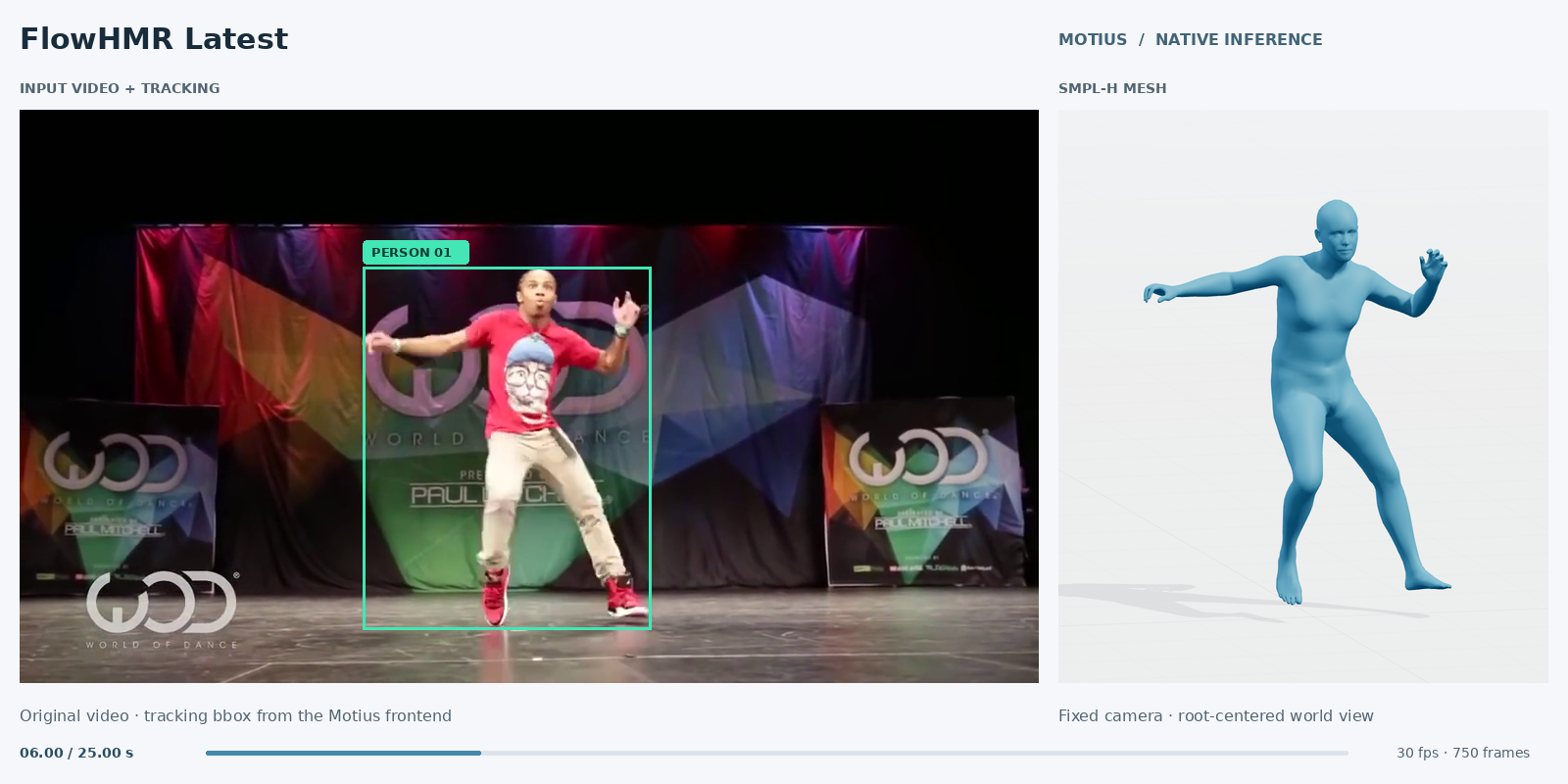Select the PERSON 01 tracking label
Viewport: 1568px width, 784px height.
pyautogui.click(x=416, y=253)
